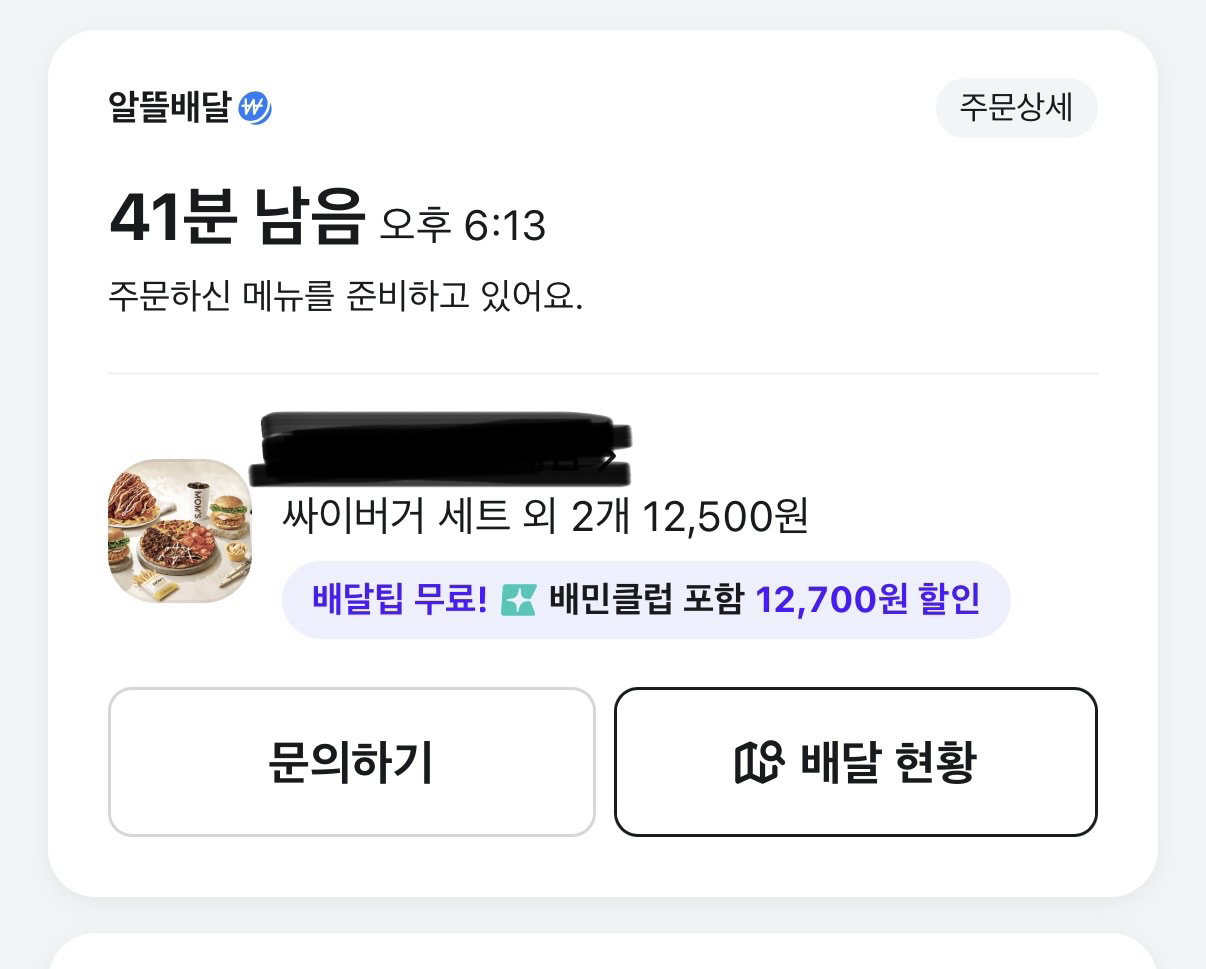The image size is (1206, 969).
Task: Tap the lavender discount banner pill
Action: coord(646,600)
